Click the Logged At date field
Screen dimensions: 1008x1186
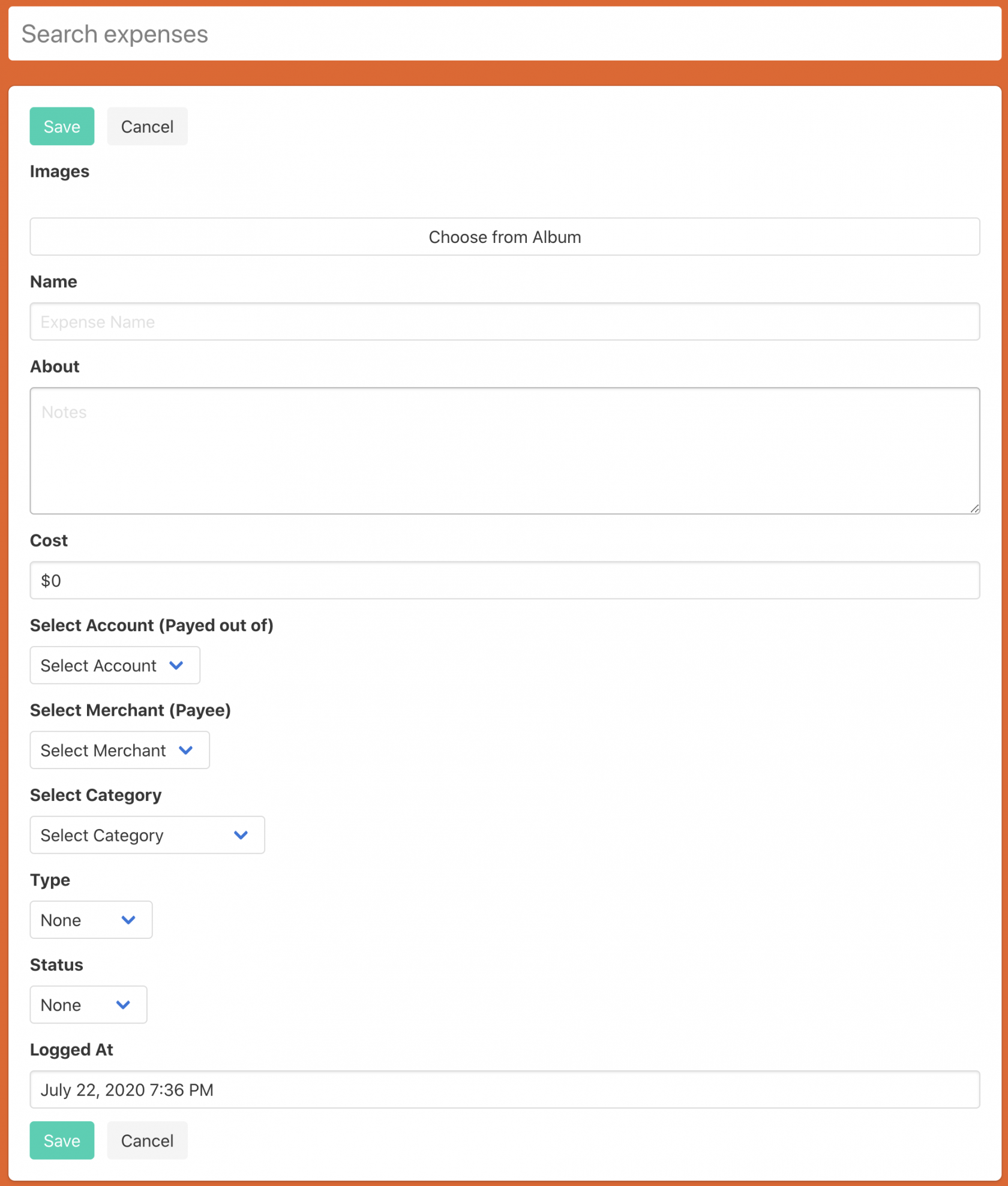[504, 1089]
